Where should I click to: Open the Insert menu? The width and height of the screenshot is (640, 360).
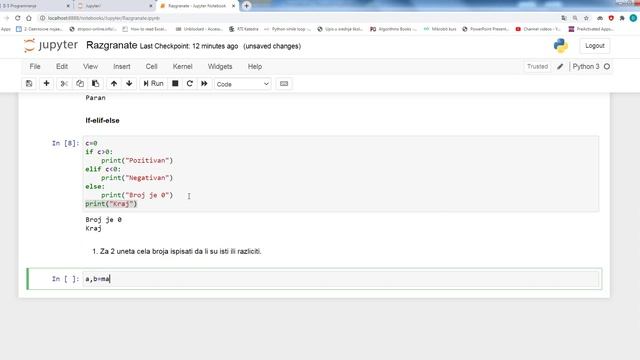tap(122, 67)
